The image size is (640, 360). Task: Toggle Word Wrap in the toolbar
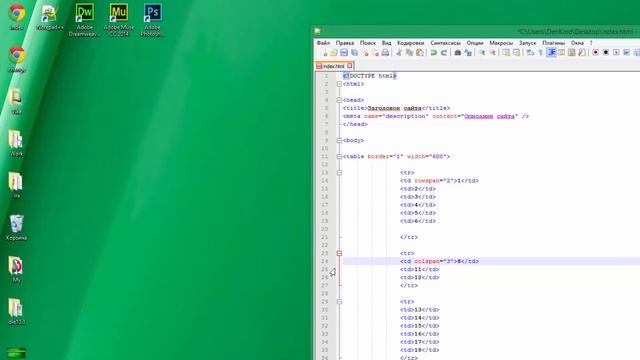click(x=530, y=53)
